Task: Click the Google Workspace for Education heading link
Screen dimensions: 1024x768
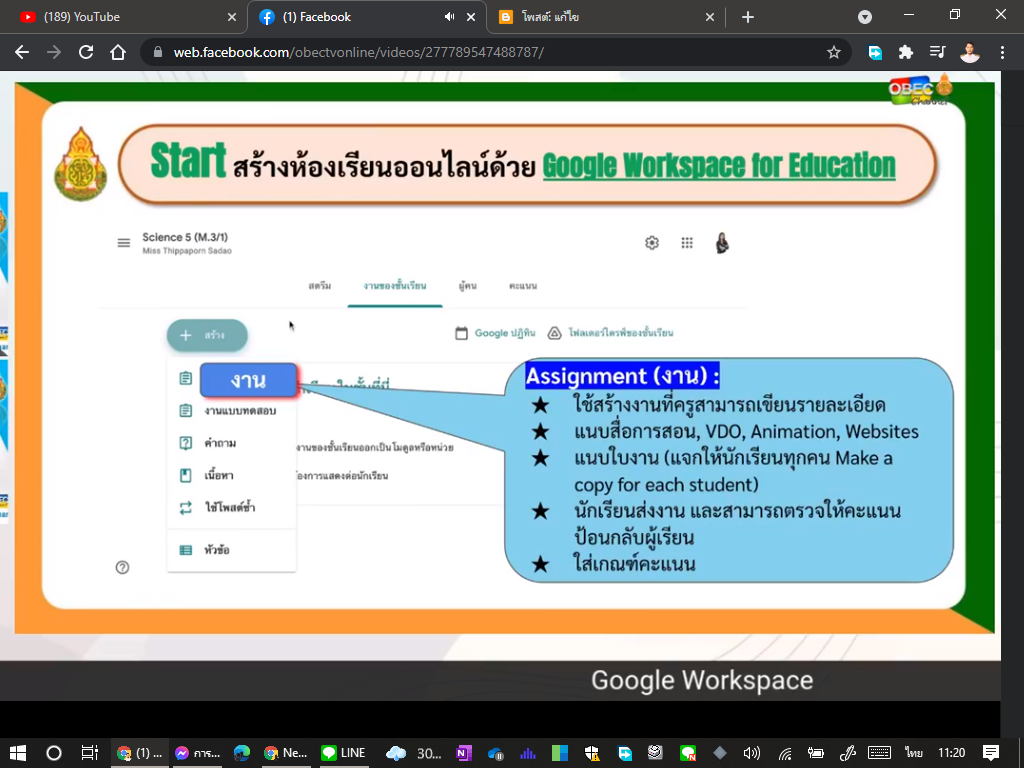Action: pyautogui.click(x=719, y=165)
